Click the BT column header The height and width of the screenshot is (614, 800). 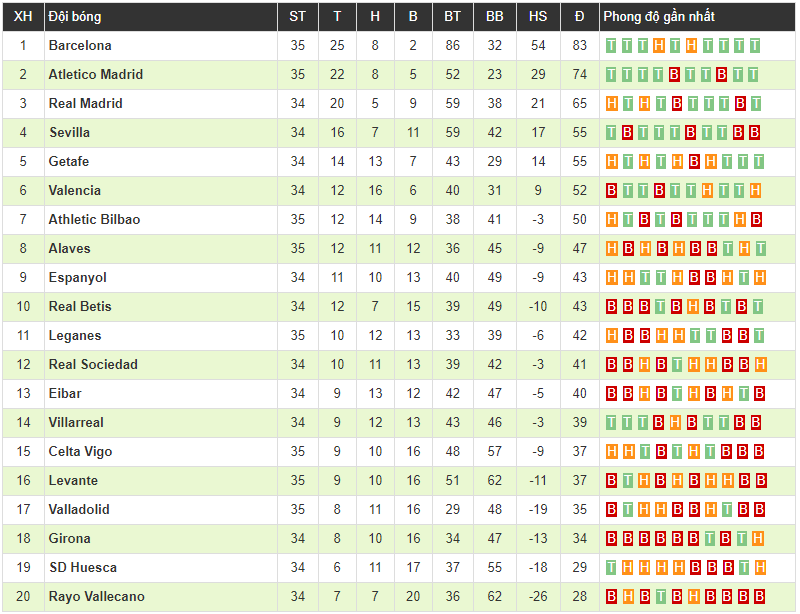[x=453, y=17]
